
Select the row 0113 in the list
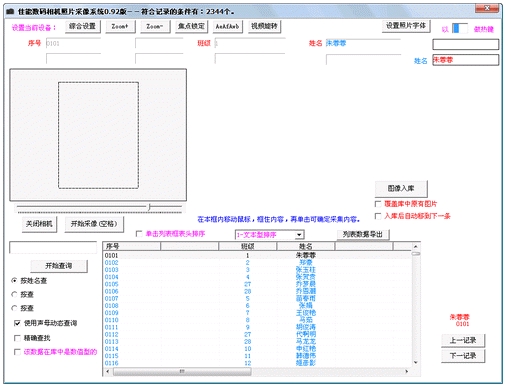click(257, 342)
